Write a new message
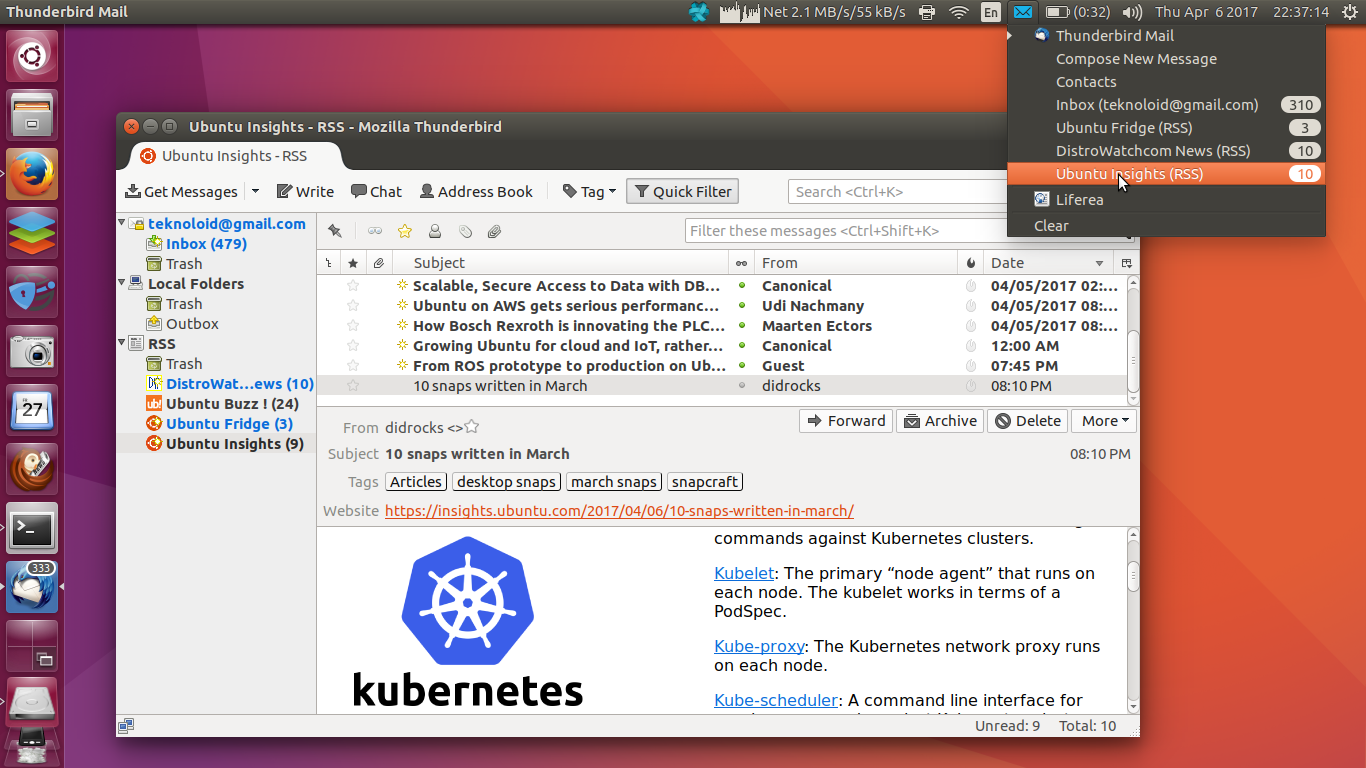Image resolution: width=1366 pixels, height=768 pixels. click(x=305, y=191)
